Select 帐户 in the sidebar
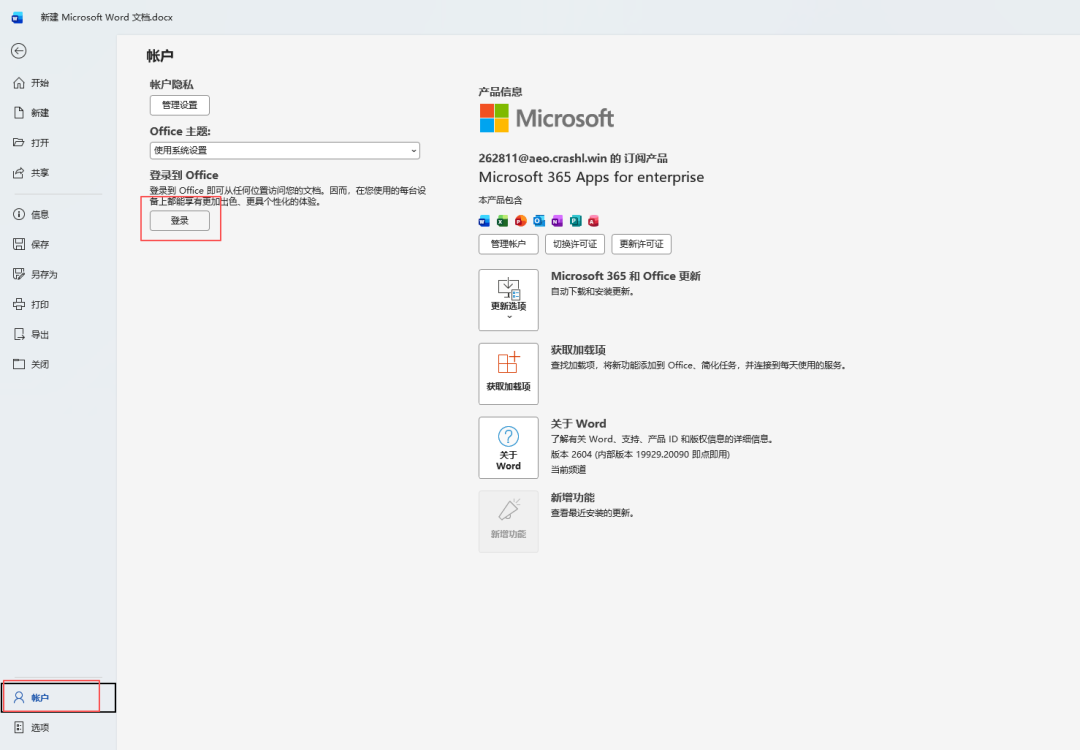The height and width of the screenshot is (750, 1080). click(x=58, y=698)
